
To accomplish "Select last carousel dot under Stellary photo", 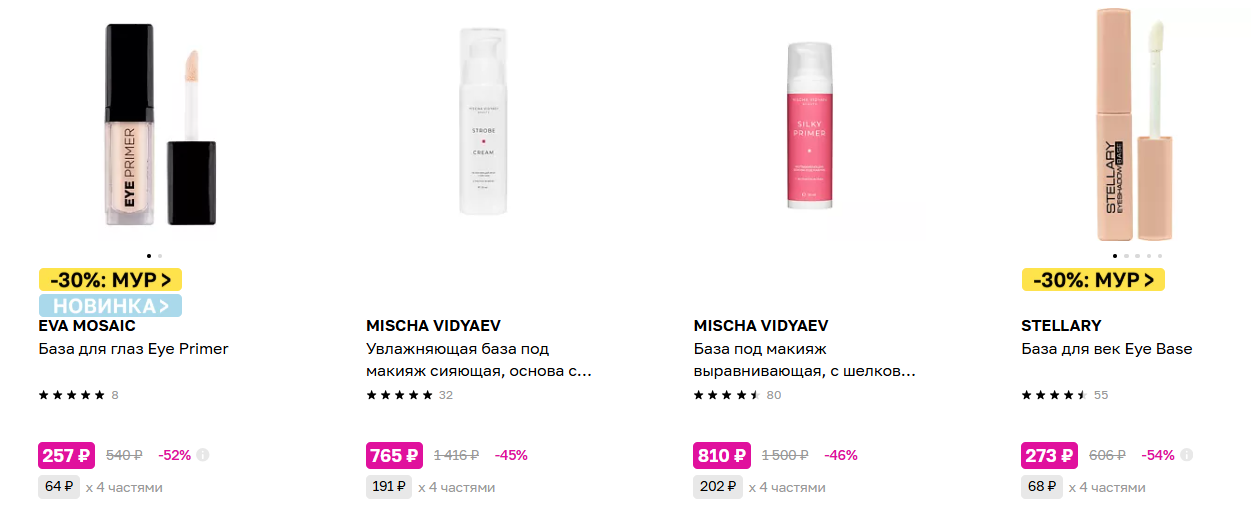I will [1160, 256].
